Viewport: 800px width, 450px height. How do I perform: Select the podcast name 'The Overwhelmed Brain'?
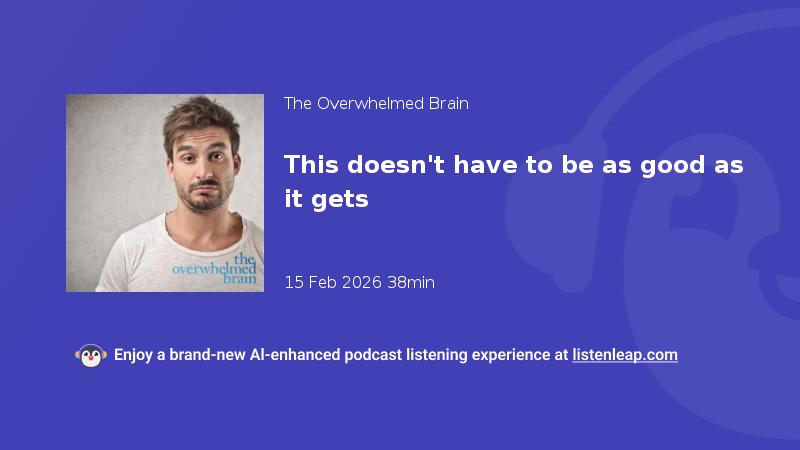coord(376,104)
